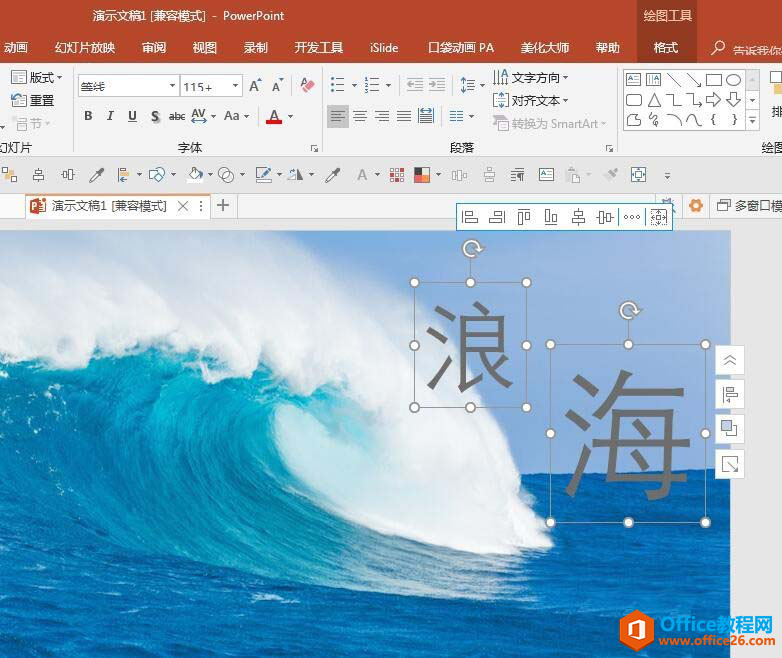Viewport: 782px width, 658px height.
Task: Open the Review ribbon tab
Action: [154, 48]
